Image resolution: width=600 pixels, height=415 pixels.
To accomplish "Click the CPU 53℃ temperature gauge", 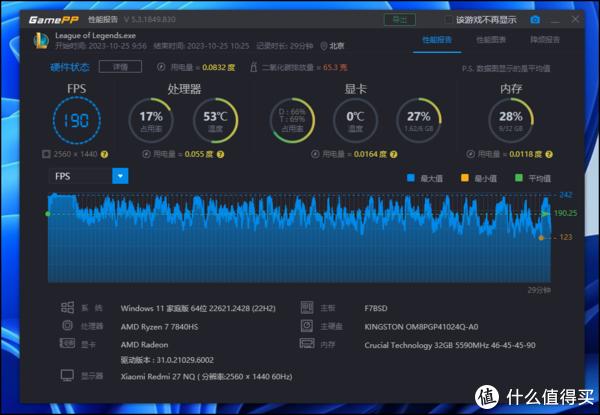I will 215,120.
